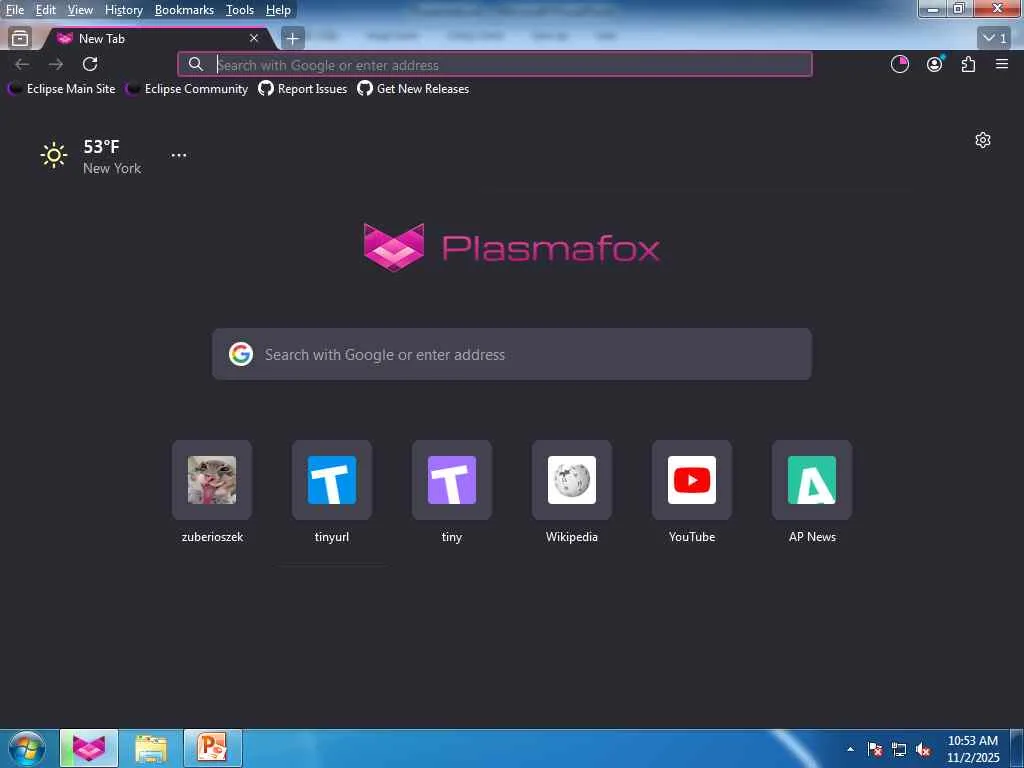
Task: Switch to Plasmafox in the taskbar
Action: [x=89, y=748]
